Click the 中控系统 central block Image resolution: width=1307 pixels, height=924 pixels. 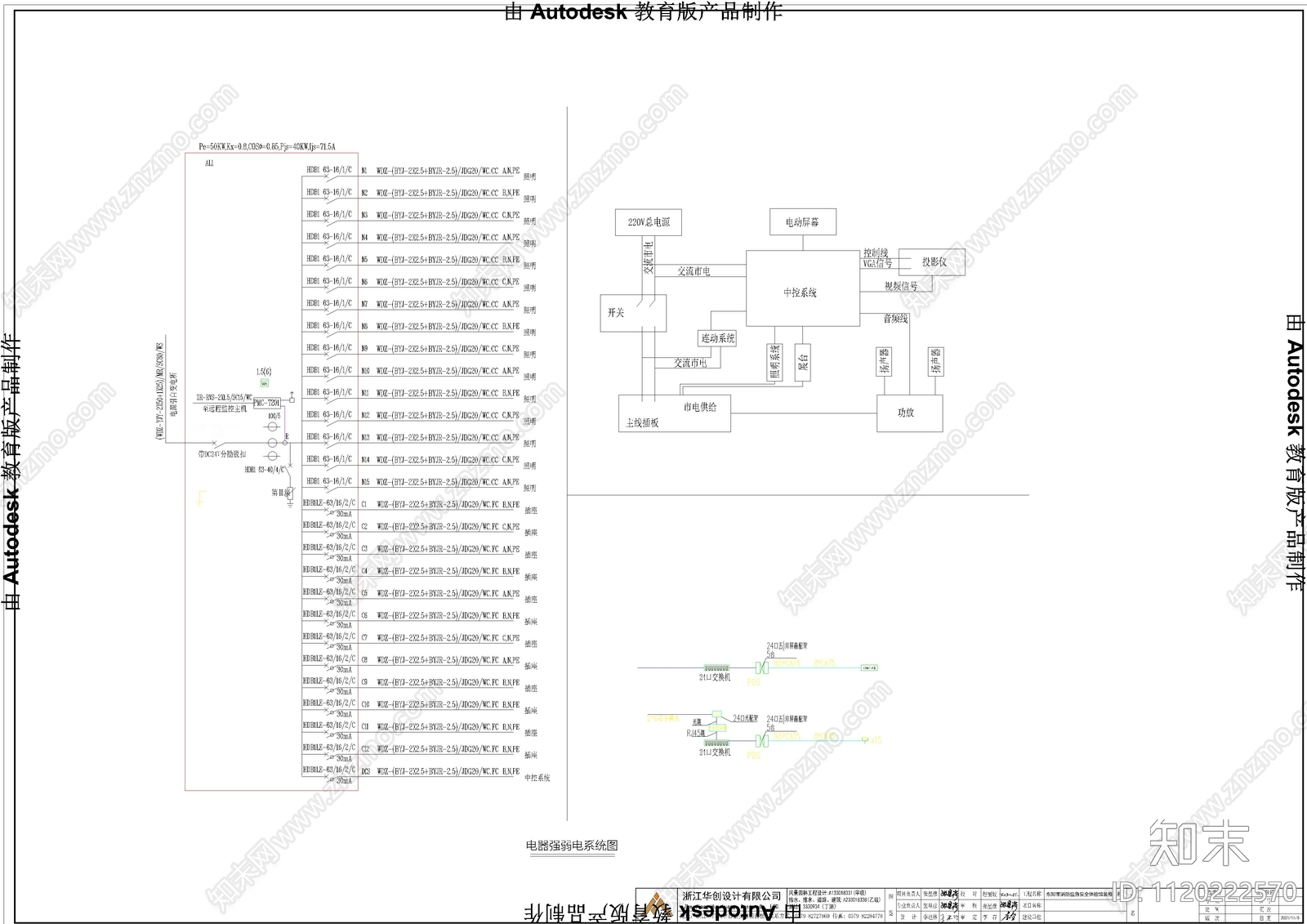coord(802,288)
